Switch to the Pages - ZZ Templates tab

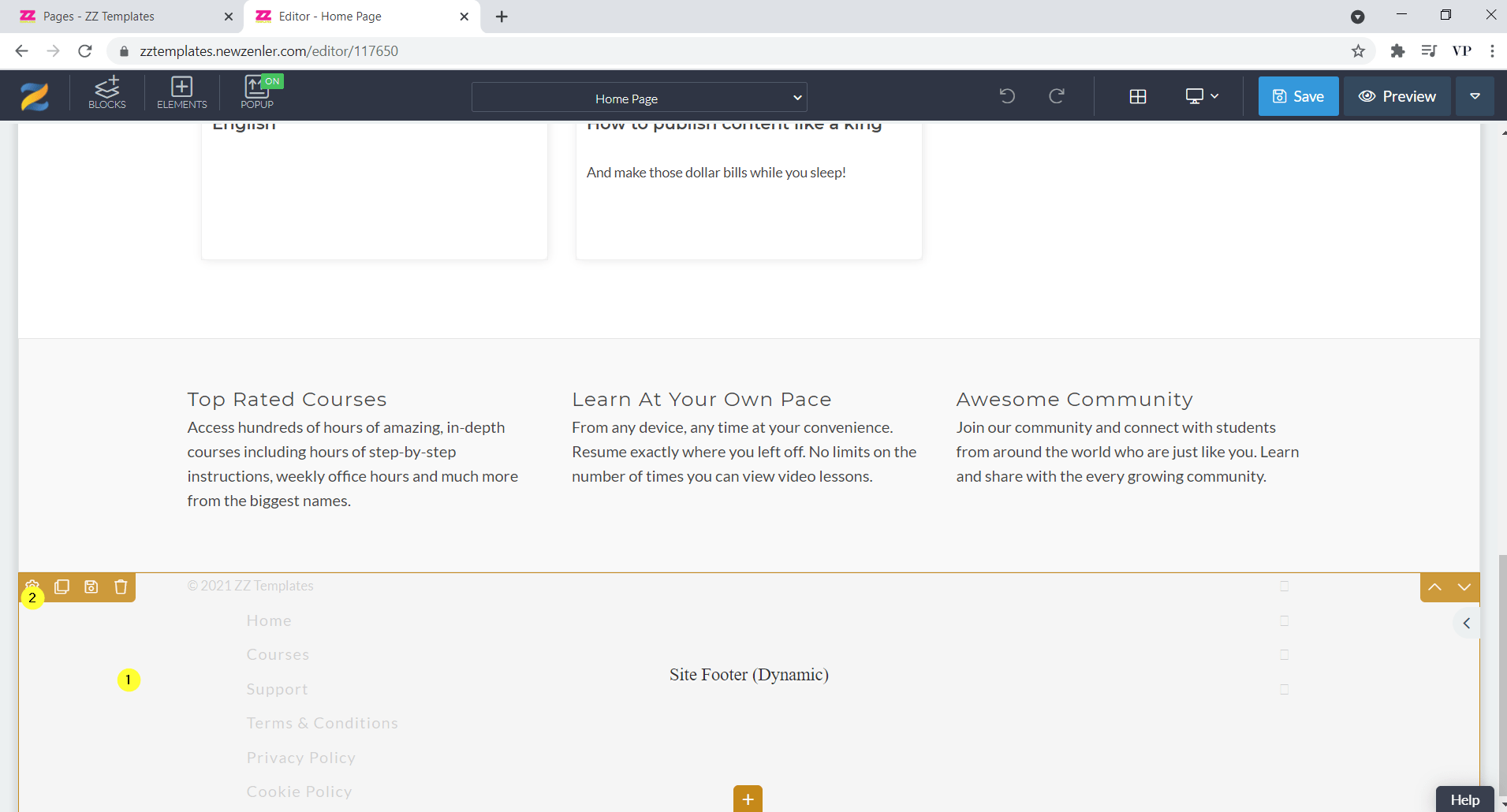pos(118,16)
